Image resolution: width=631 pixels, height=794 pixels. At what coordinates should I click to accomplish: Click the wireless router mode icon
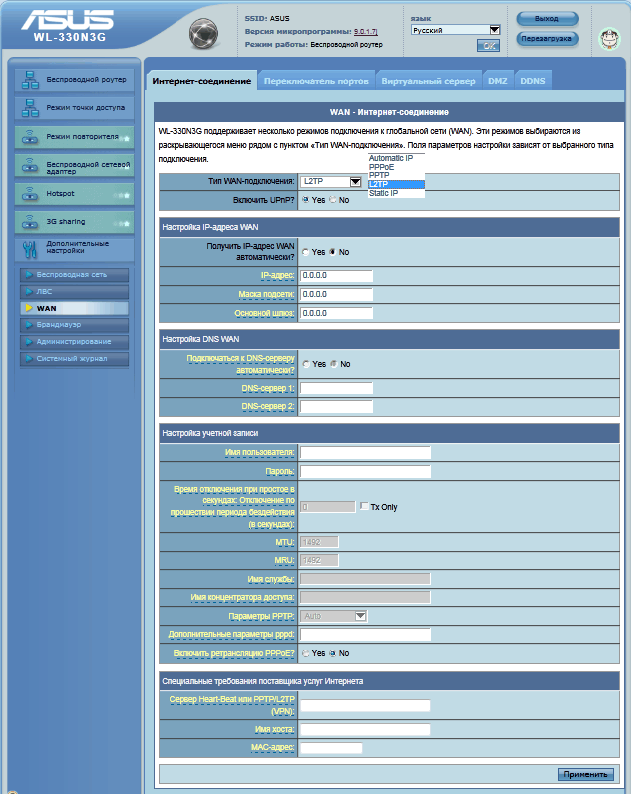(30, 80)
